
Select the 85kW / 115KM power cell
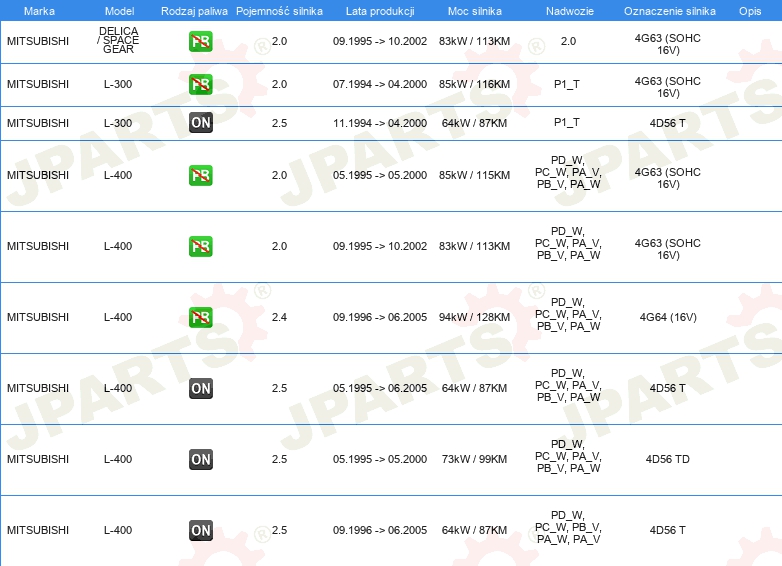tap(474, 176)
